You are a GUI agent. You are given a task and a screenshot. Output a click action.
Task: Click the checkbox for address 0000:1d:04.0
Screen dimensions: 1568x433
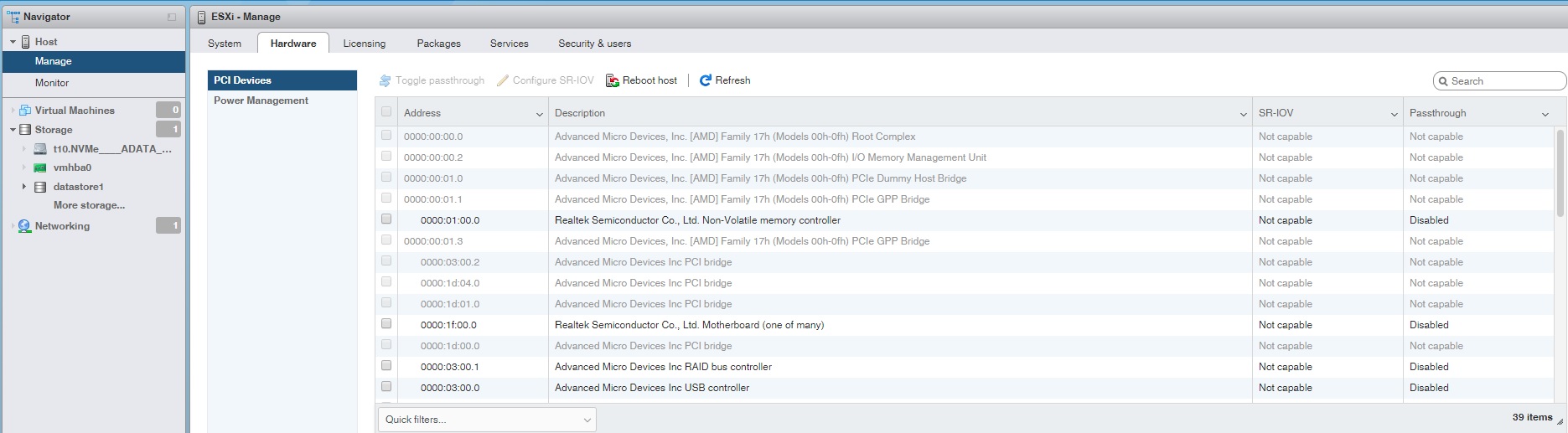(386, 282)
